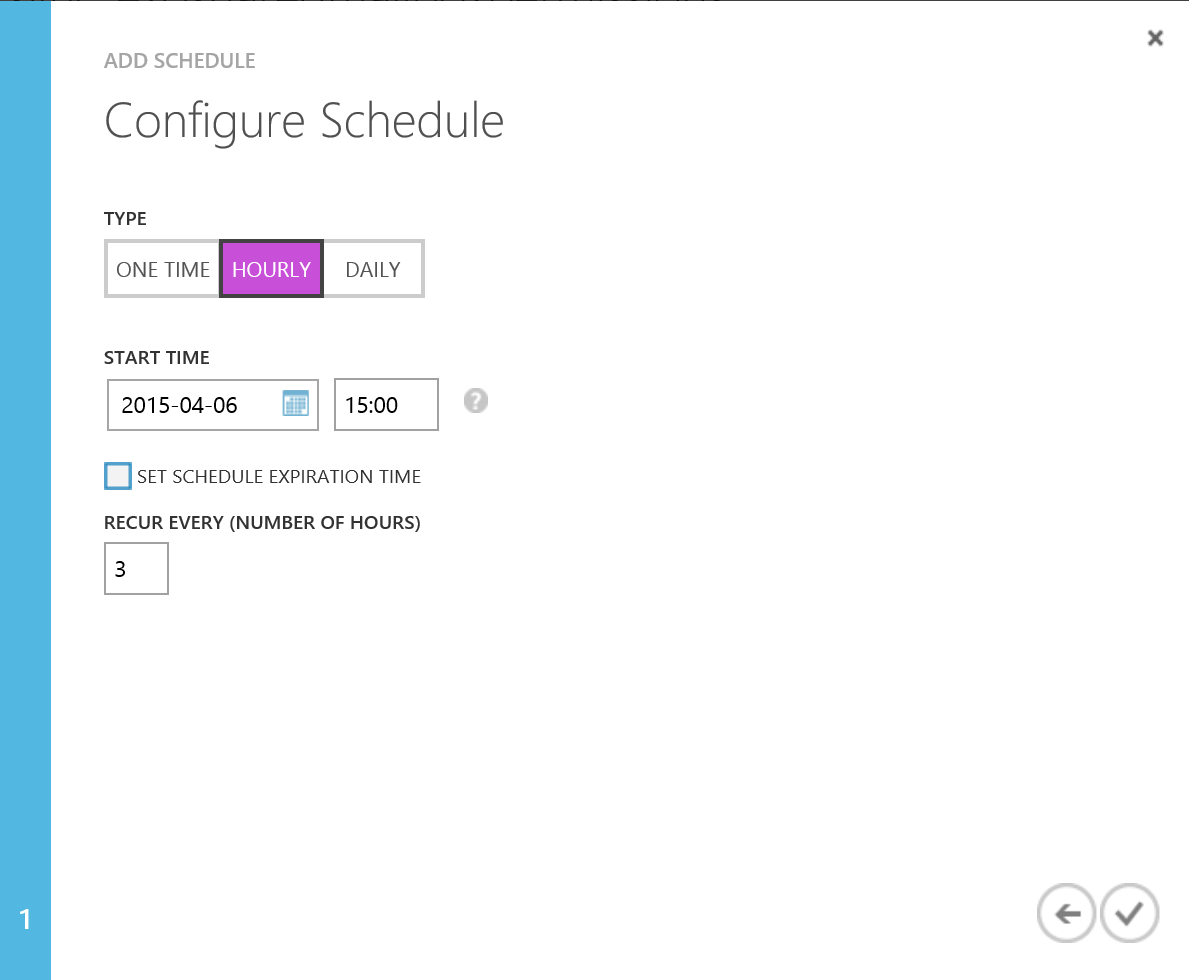Enable the schedule expiration time checkbox
1189x980 pixels.
coord(118,476)
